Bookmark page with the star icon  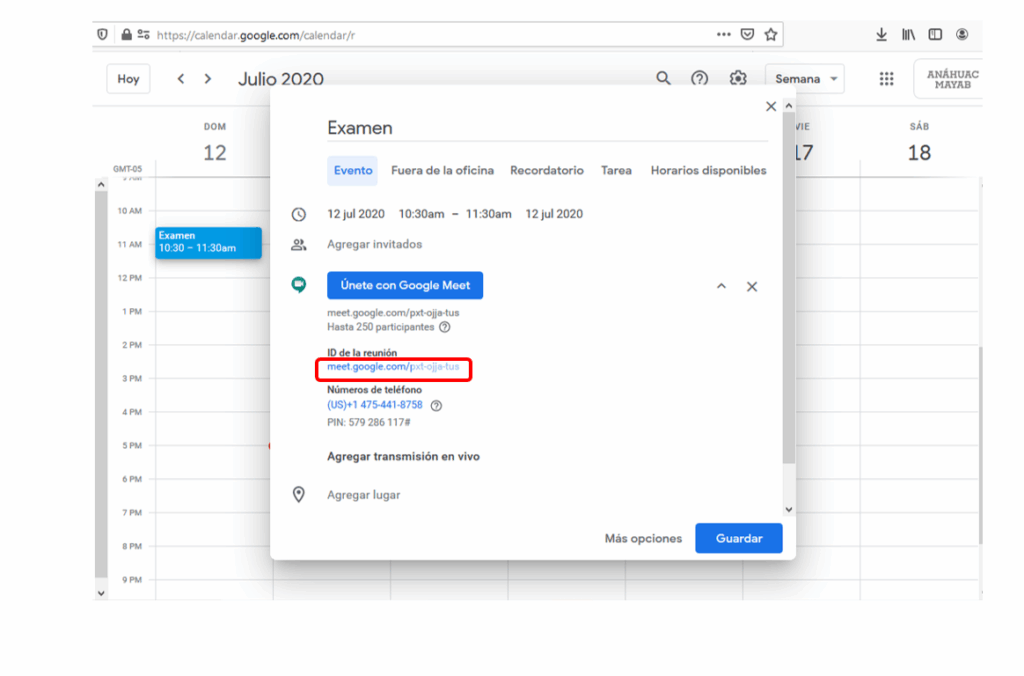pyautogui.click(x=771, y=34)
